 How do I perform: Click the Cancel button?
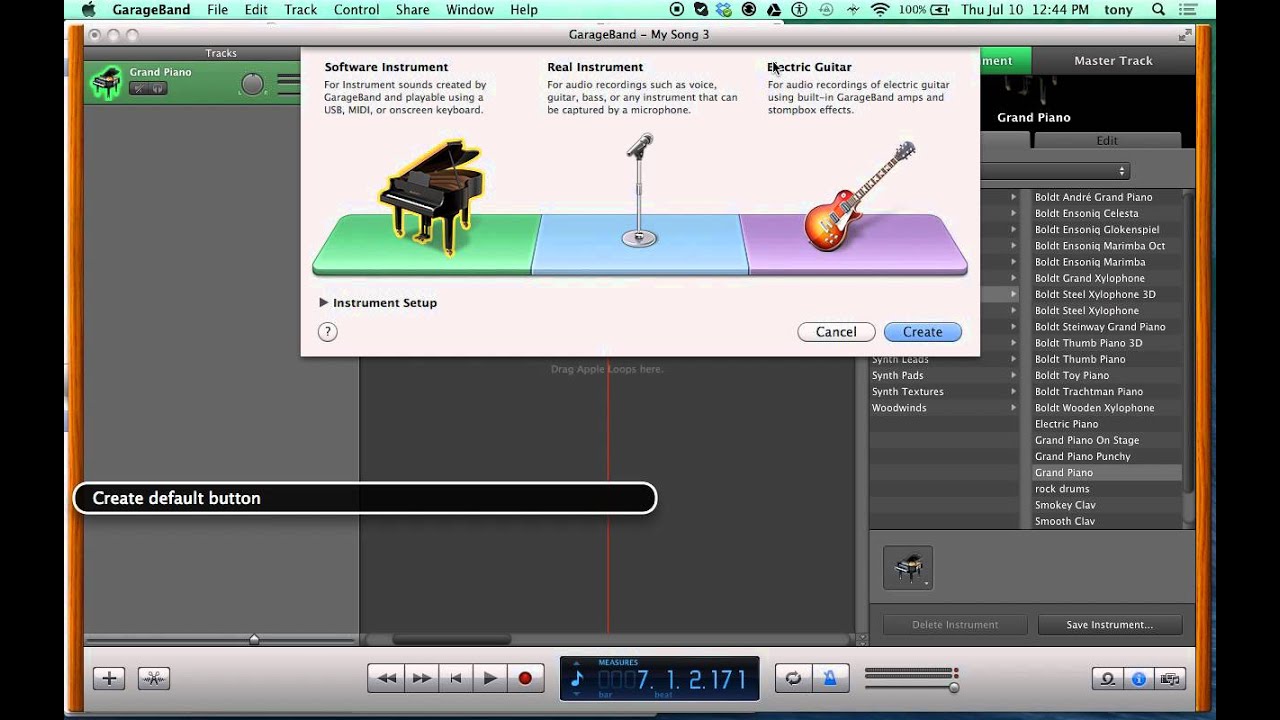[836, 332]
